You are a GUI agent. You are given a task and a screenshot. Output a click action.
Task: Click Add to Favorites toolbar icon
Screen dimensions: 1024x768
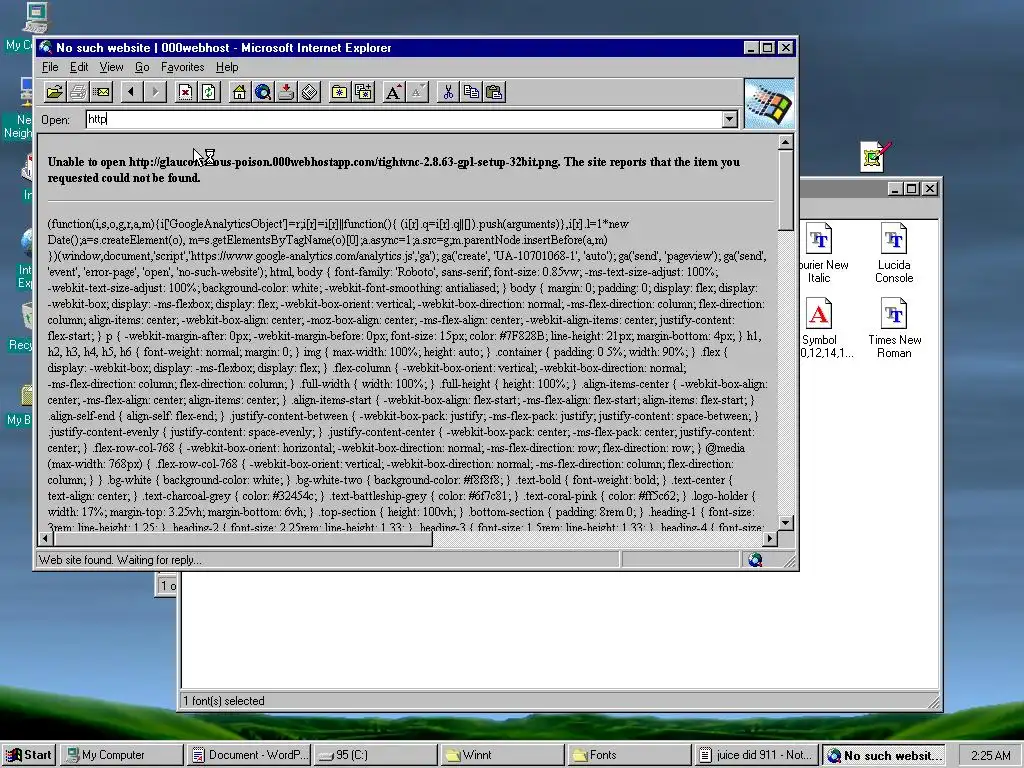tap(364, 92)
